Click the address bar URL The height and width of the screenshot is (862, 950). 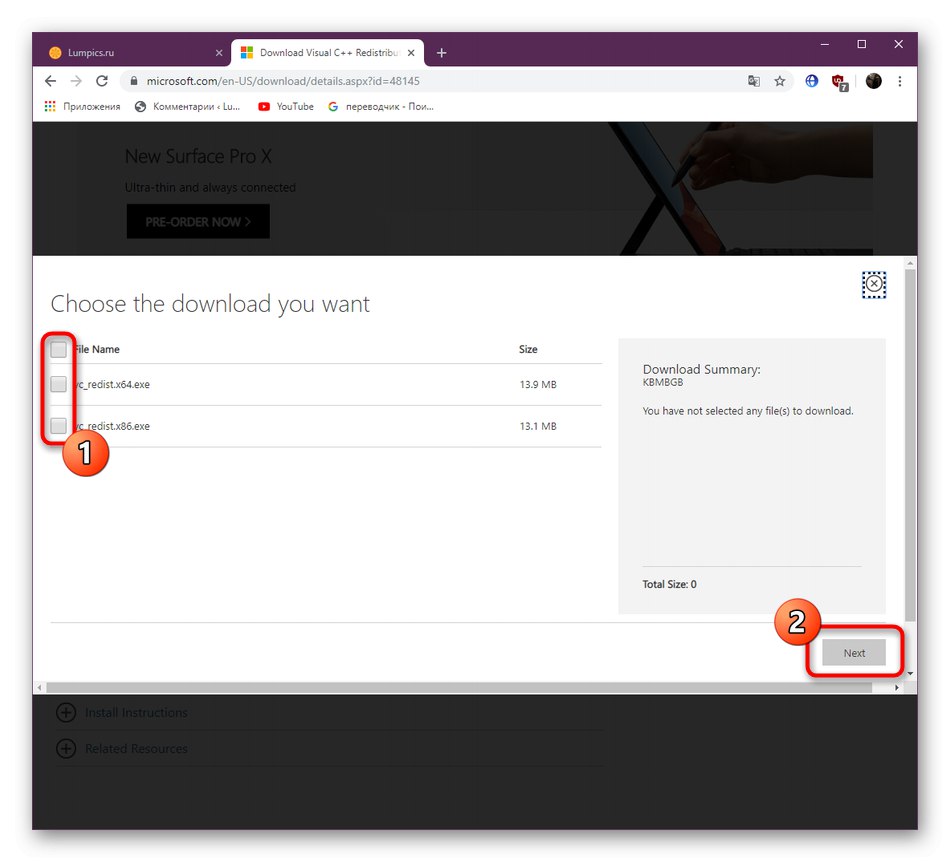[283, 81]
